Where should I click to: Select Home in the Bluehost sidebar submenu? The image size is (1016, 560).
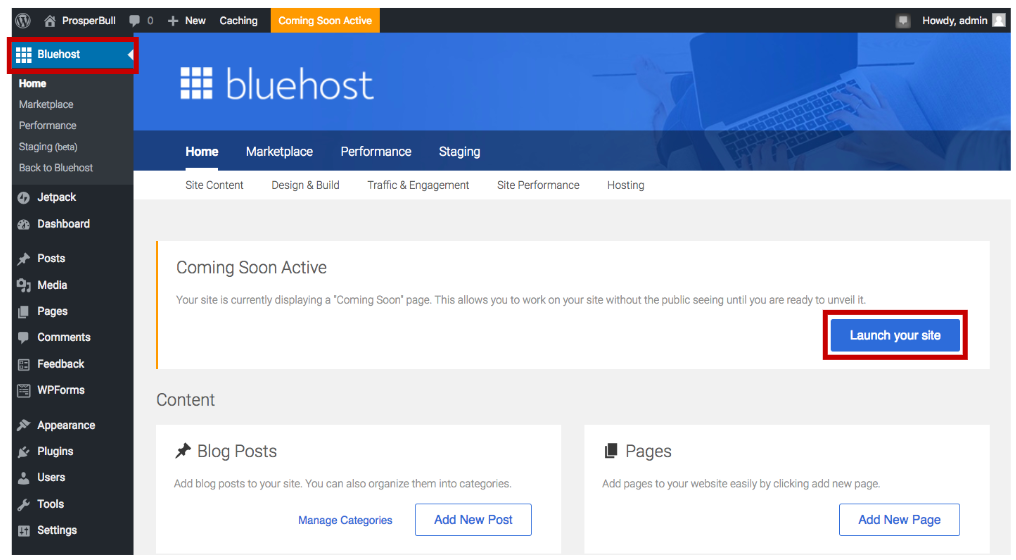(x=32, y=84)
